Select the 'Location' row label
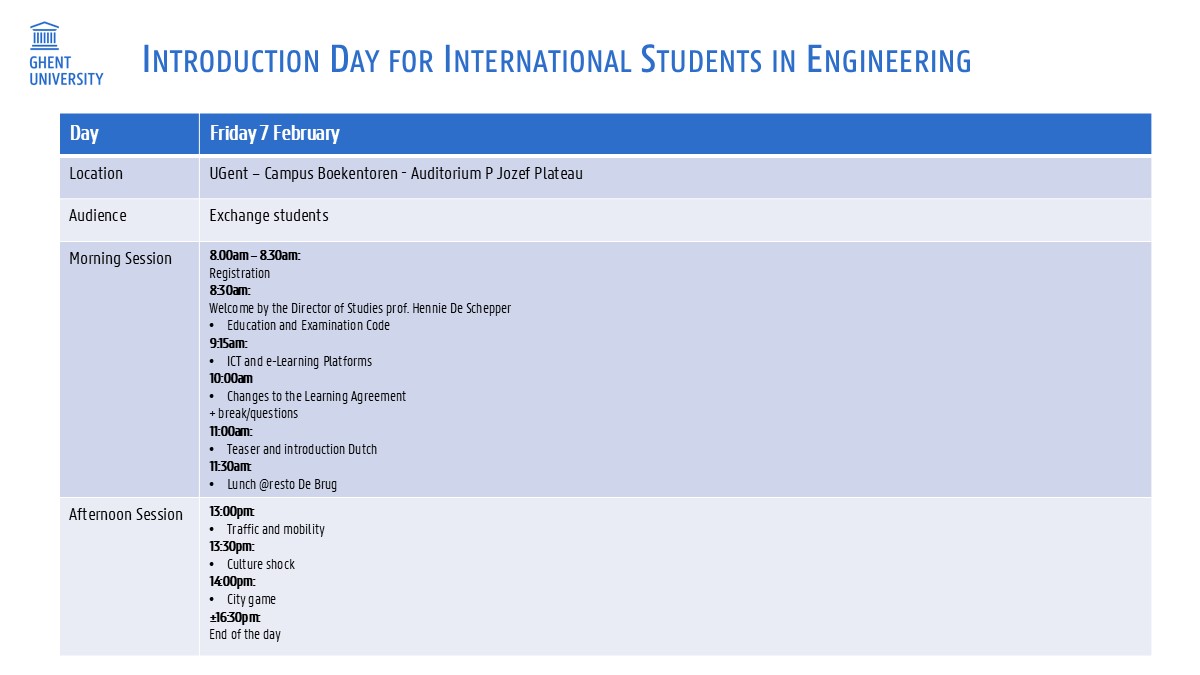The width and height of the screenshot is (1200, 675). (96, 174)
